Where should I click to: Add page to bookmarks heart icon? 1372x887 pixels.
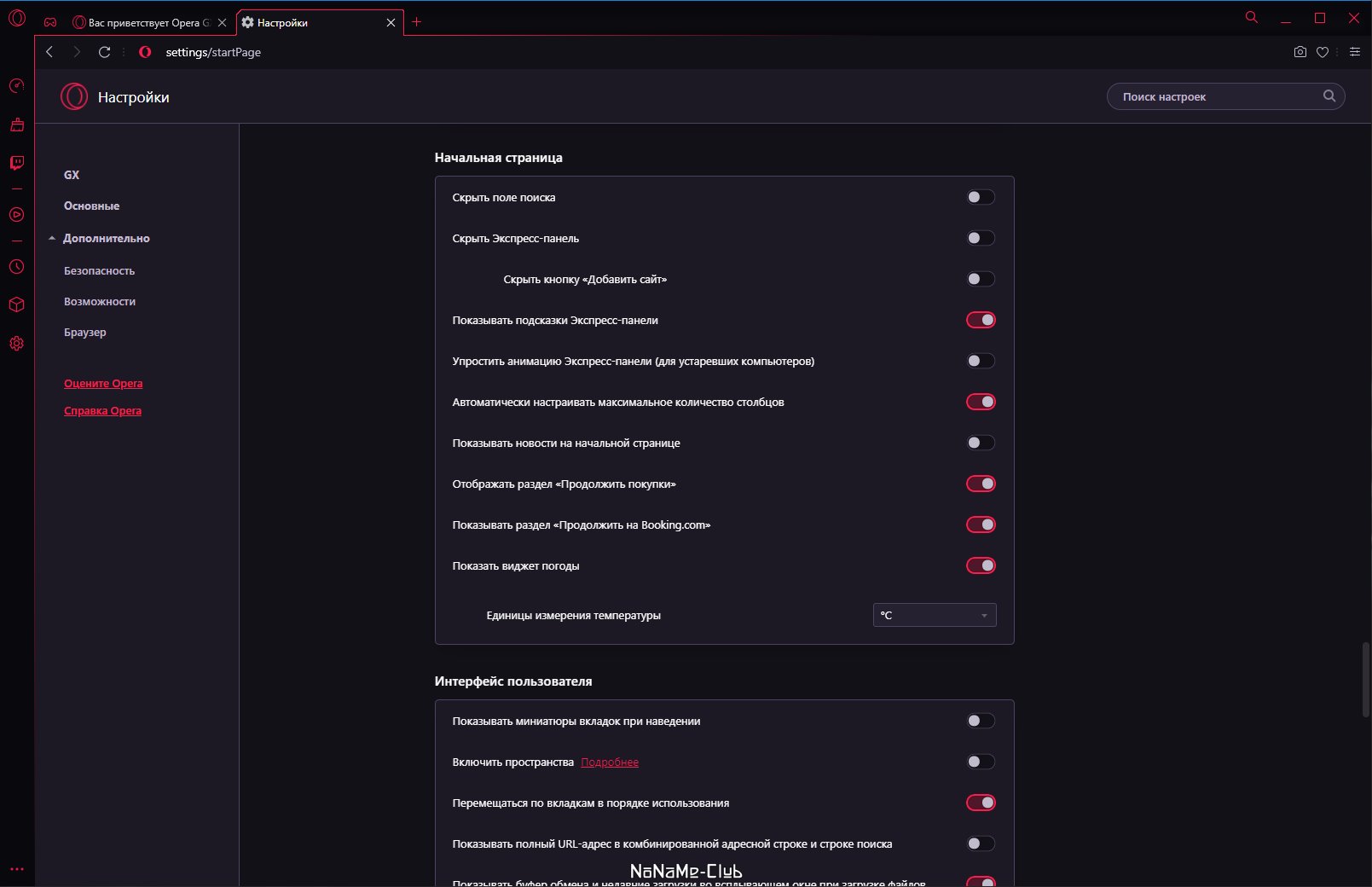click(1323, 52)
